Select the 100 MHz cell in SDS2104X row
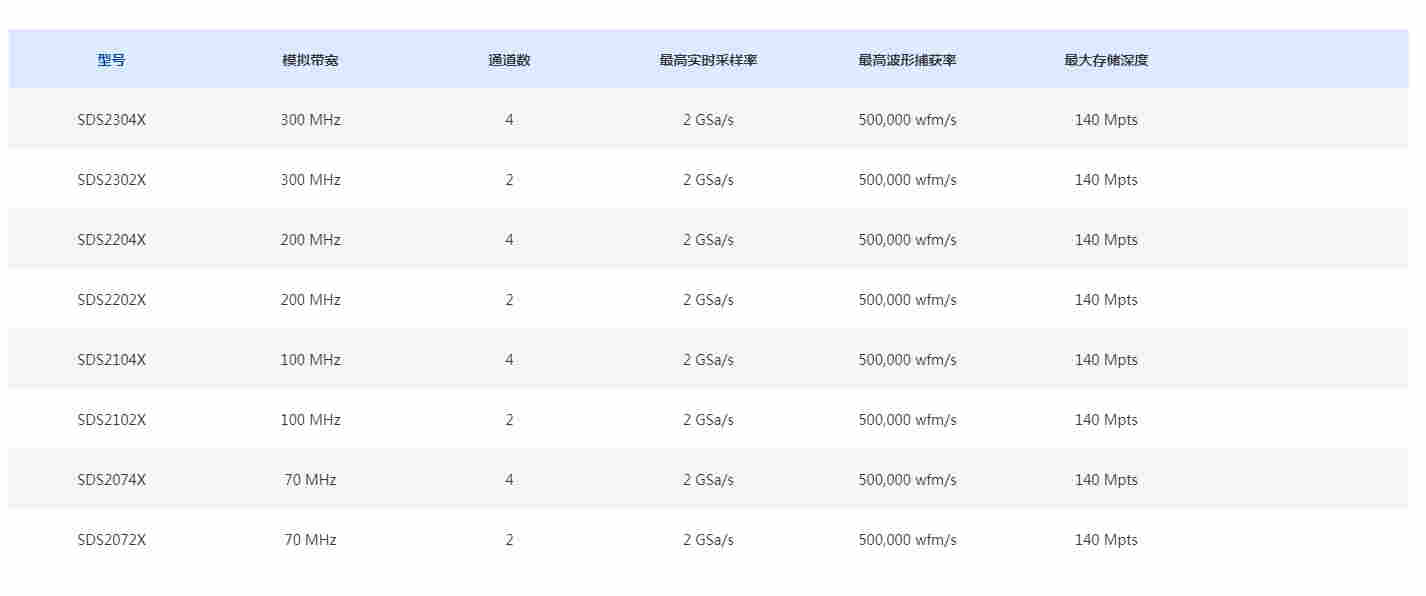 (x=310, y=360)
